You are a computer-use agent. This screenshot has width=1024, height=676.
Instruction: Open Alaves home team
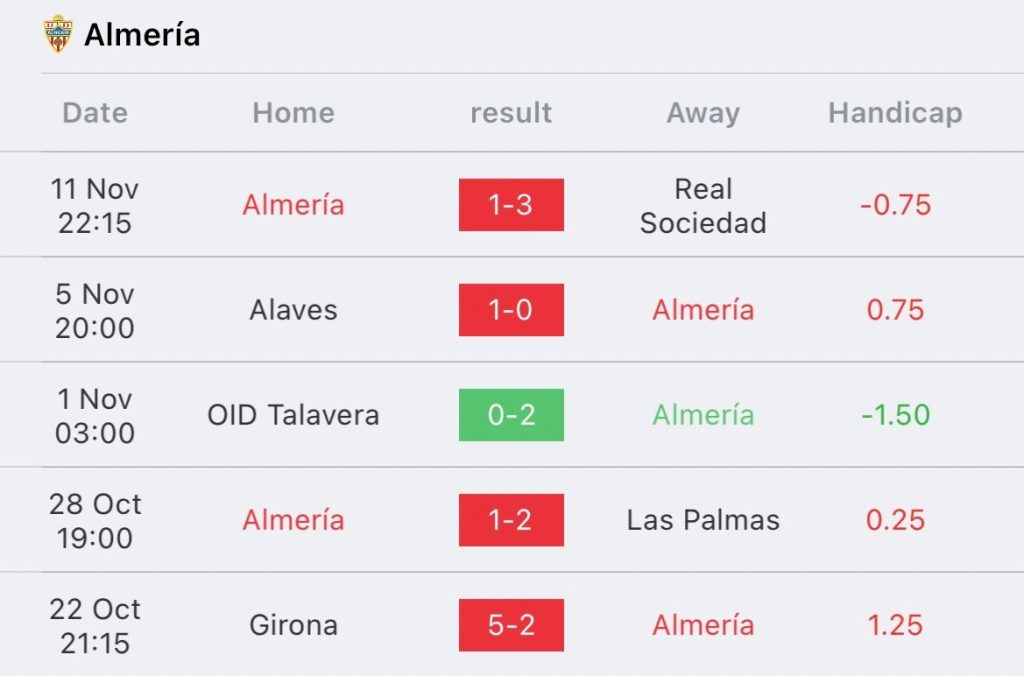[293, 310]
